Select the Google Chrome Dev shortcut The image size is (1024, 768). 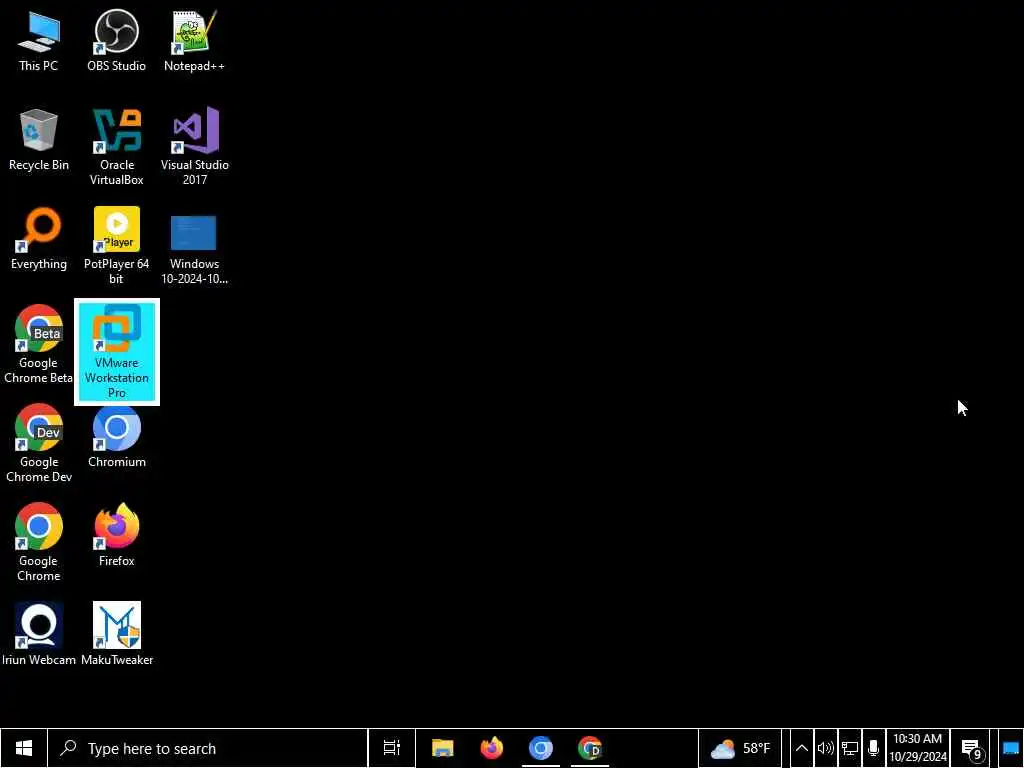(39, 444)
